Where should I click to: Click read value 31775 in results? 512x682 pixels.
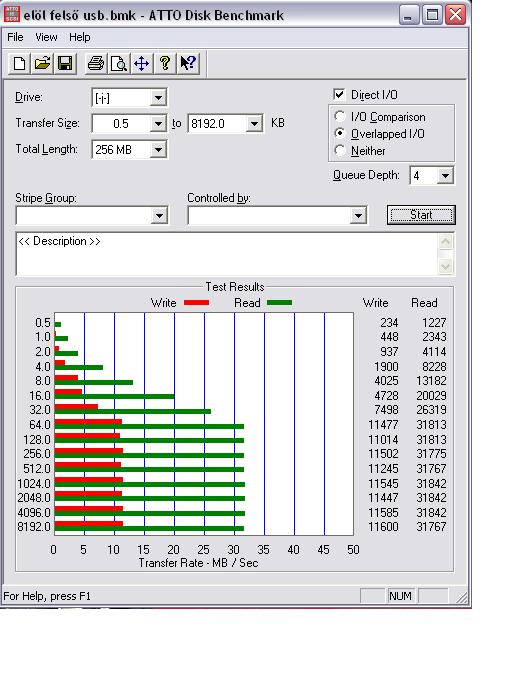click(x=431, y=454)
